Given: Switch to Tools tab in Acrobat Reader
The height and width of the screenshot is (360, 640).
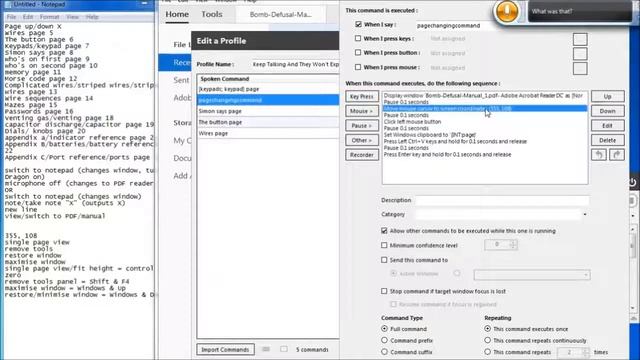Looking at the screenshot, I should point(212,14).
